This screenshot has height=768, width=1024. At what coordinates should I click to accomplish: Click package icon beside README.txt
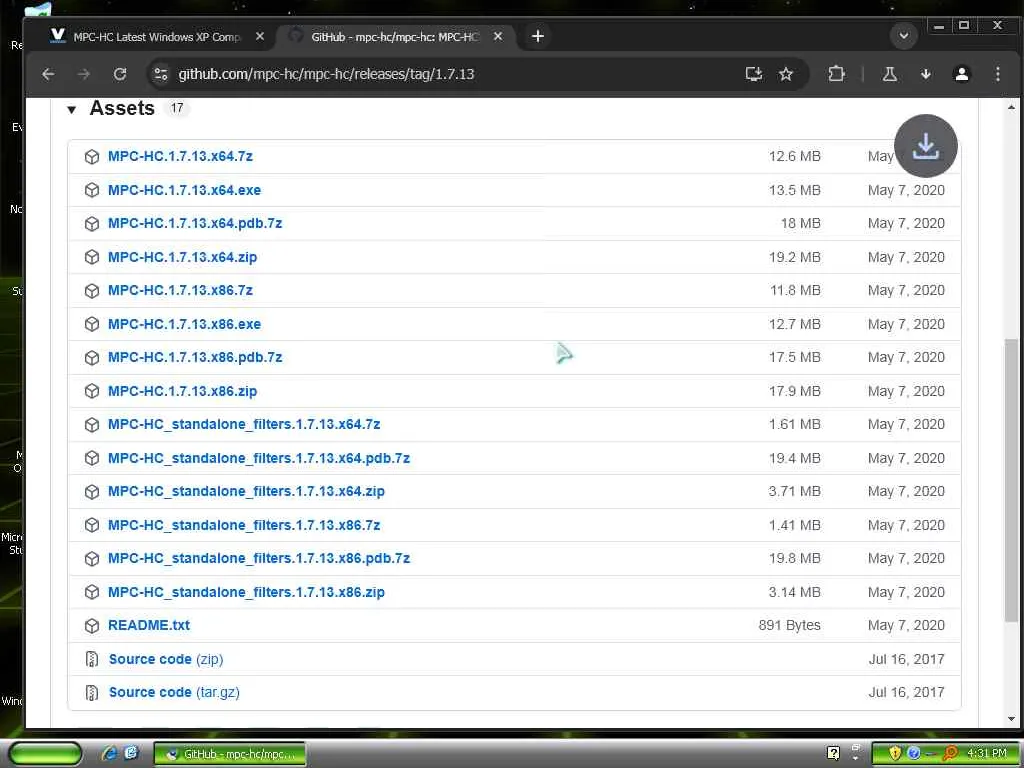pos(92,626)
